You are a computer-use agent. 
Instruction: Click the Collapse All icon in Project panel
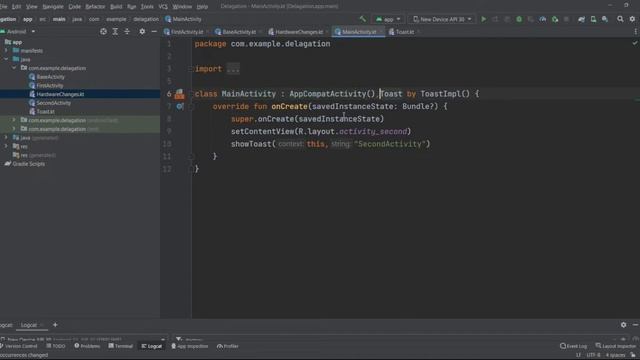pyautogui.click(x=127, y=31)
